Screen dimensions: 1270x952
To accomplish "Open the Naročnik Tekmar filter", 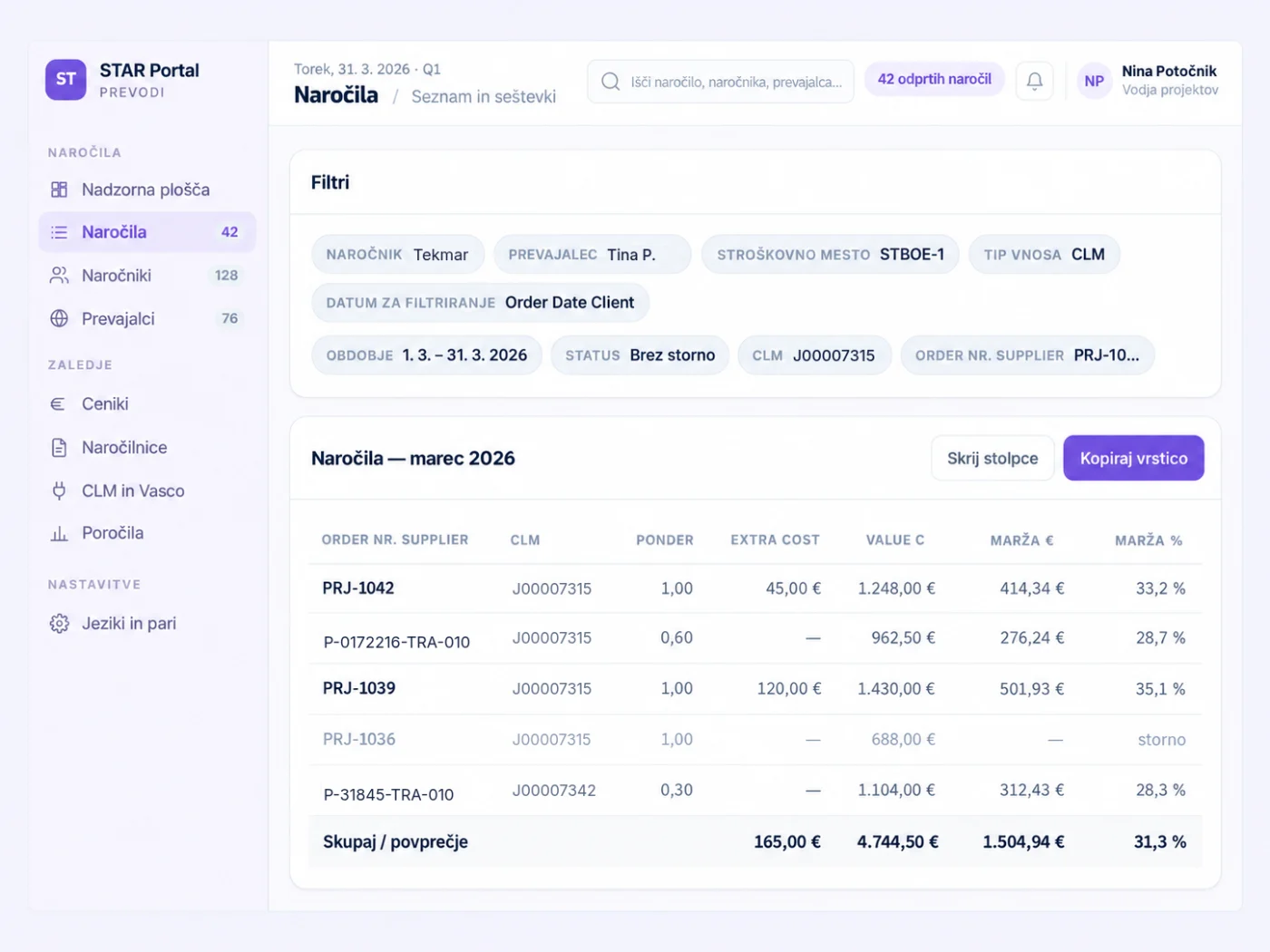I will coord(397,255).
